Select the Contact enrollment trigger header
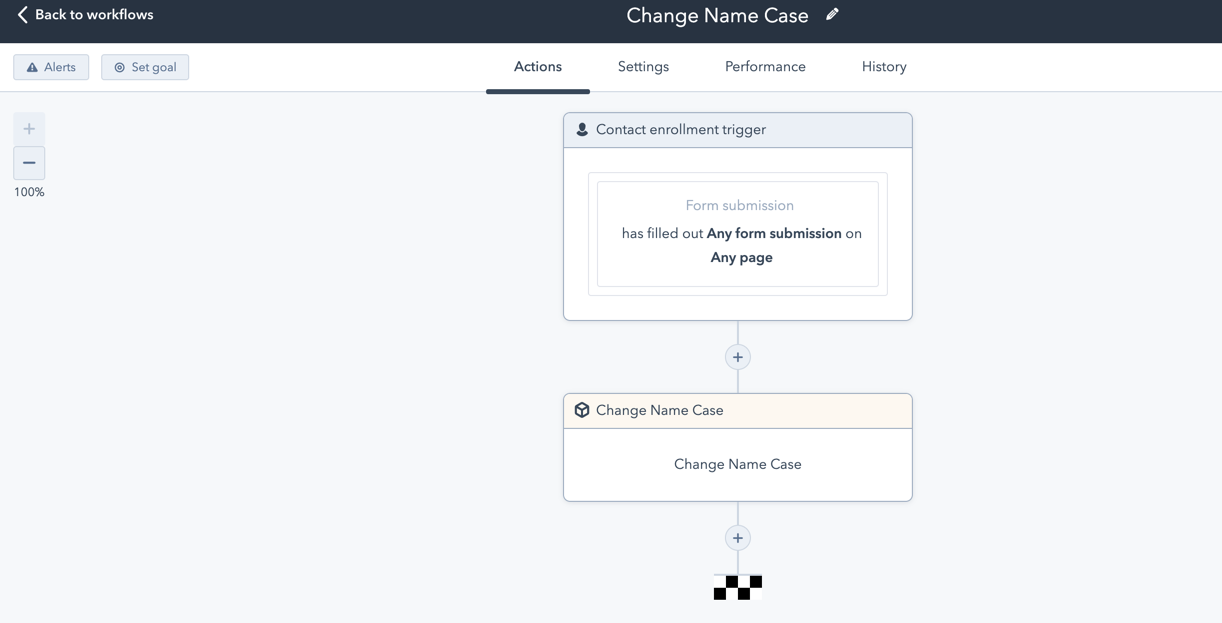Viewport: 1222px width, 623px height. tap(738, 130)
